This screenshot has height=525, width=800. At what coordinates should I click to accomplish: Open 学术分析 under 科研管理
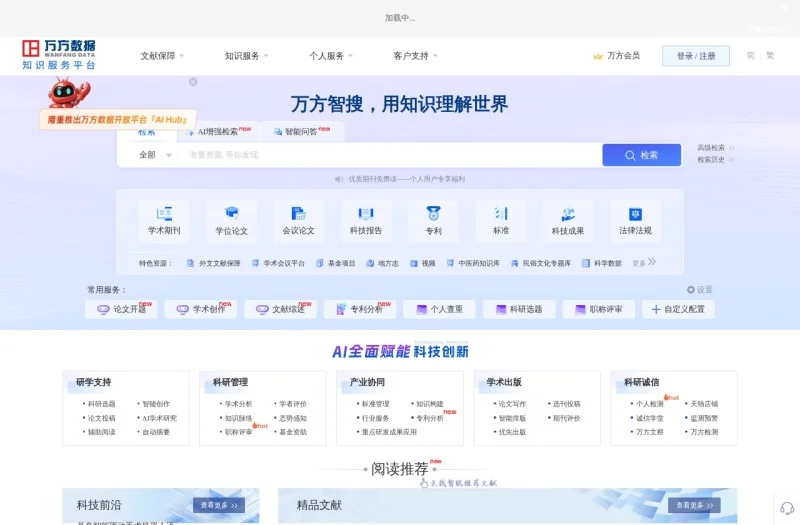tap(238, 404)
